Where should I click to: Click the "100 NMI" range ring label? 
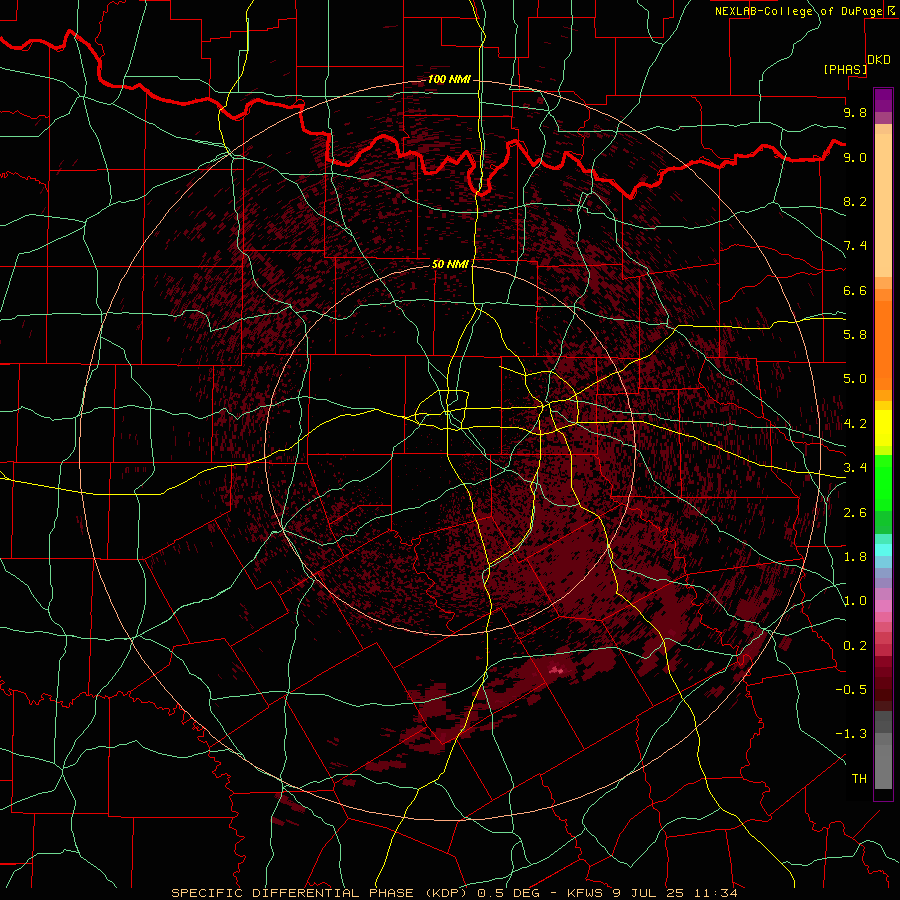449,79
